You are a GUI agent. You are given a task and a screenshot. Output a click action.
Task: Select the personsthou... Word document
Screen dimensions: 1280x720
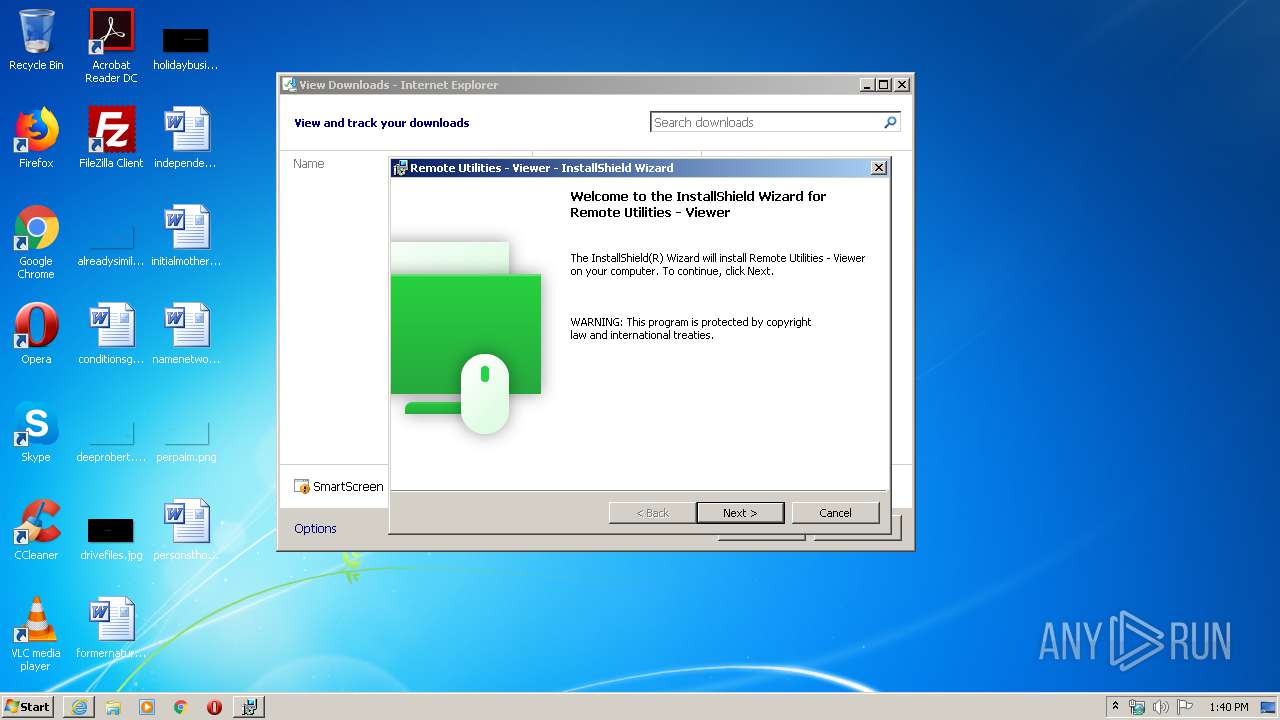(186, 530)
